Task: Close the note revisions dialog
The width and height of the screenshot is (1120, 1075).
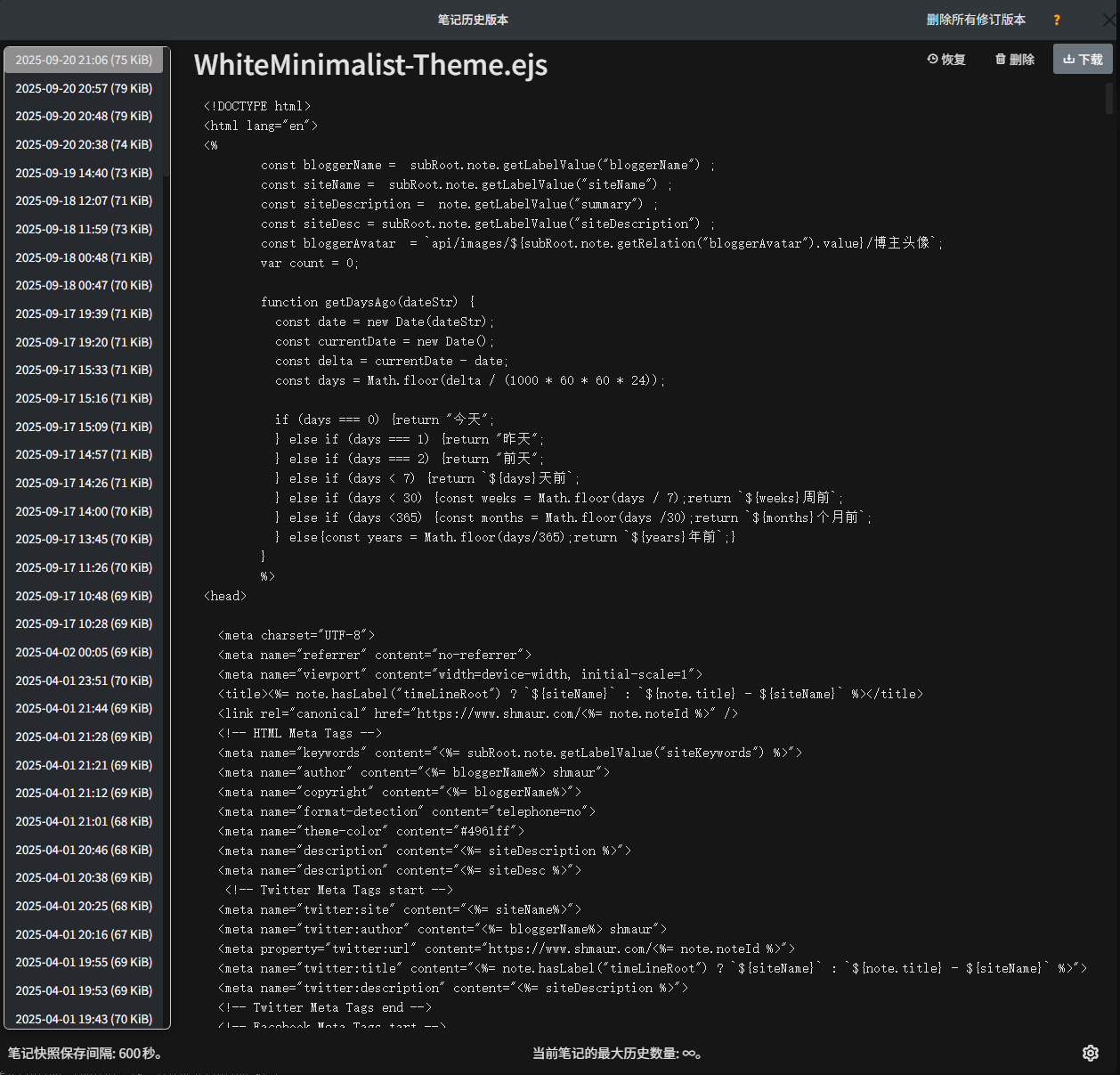Action: point(1108,20)
